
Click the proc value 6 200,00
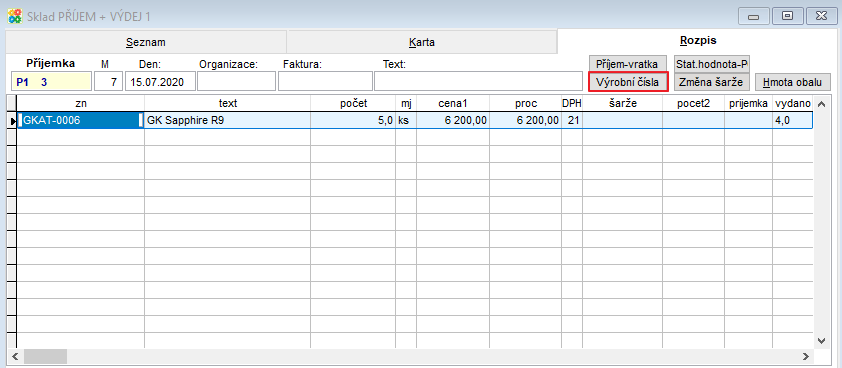point(525,120)
